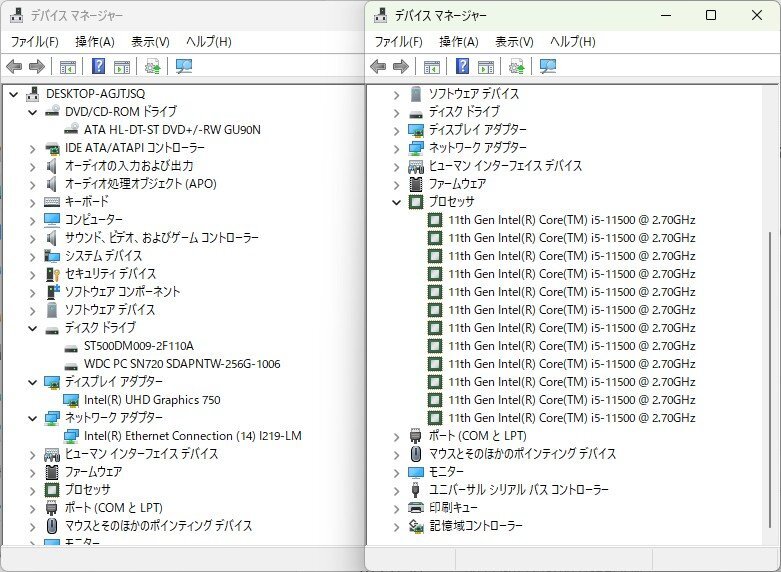Open 操作(A) menu in right window
This screenshot has height=572, width=781.
(x=459, y=41)
